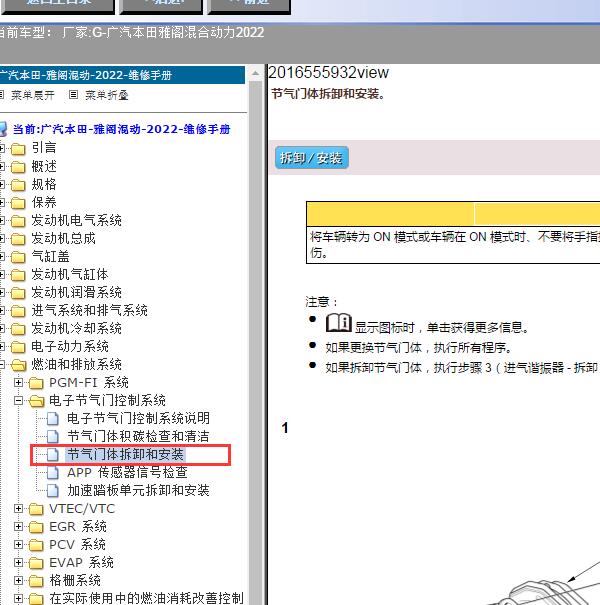The height and width of the screenshot is (605, 600).
Task: Open 节气门体积碳检查和清洁 document
Action: [139, 436]
